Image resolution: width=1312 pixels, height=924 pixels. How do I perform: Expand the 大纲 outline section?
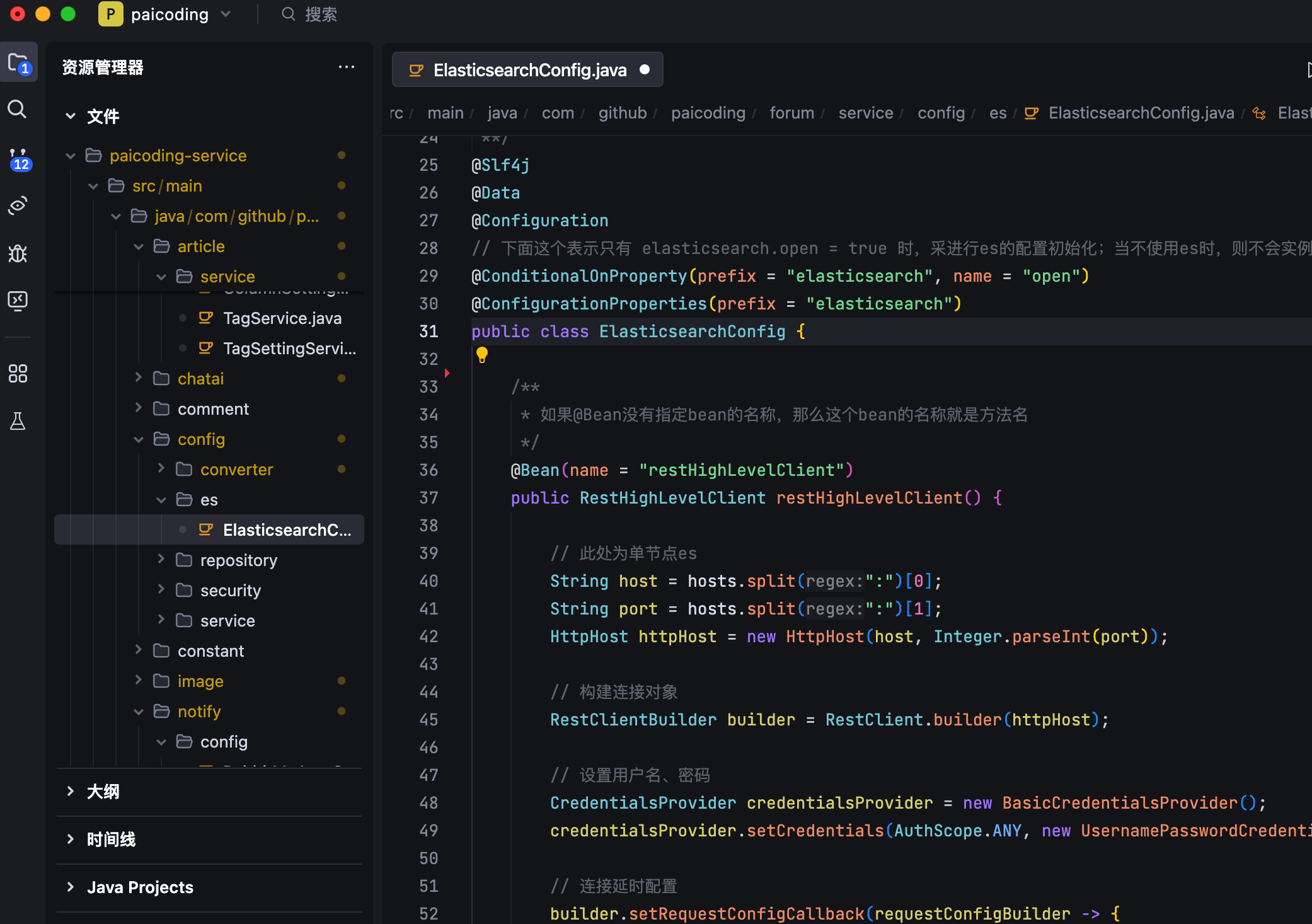coord(103,791)
